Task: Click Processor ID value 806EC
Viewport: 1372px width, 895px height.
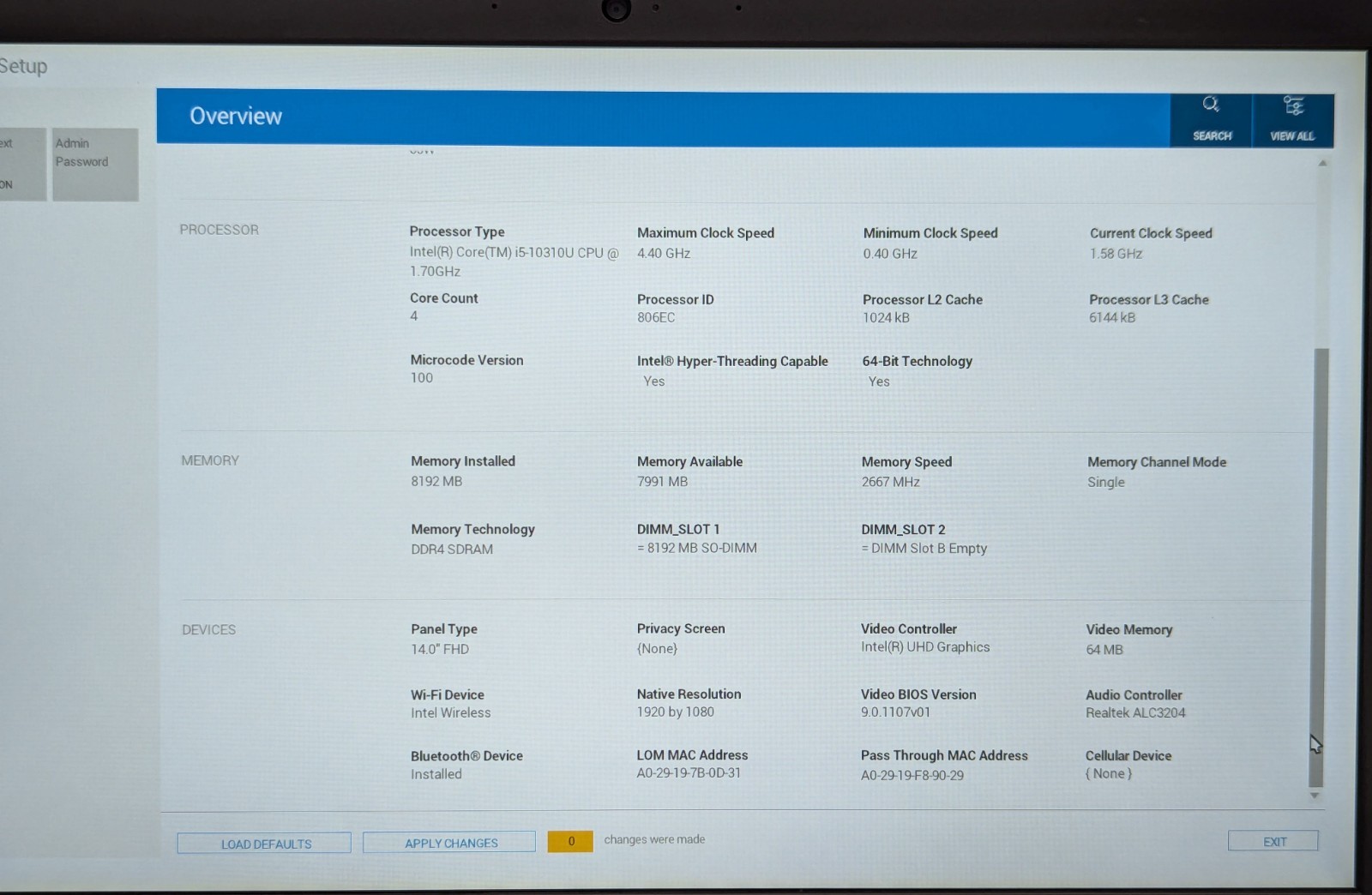Action: tap(656, 317)
